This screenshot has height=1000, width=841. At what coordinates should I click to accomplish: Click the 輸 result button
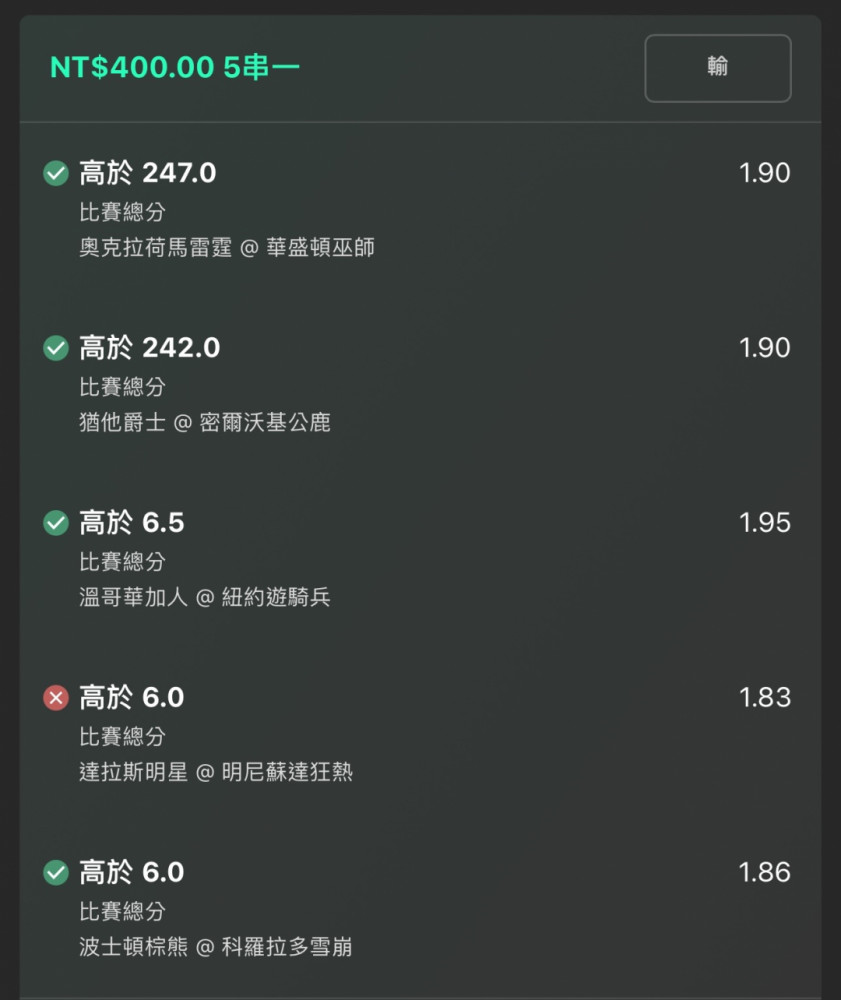(x=718, y=68)
